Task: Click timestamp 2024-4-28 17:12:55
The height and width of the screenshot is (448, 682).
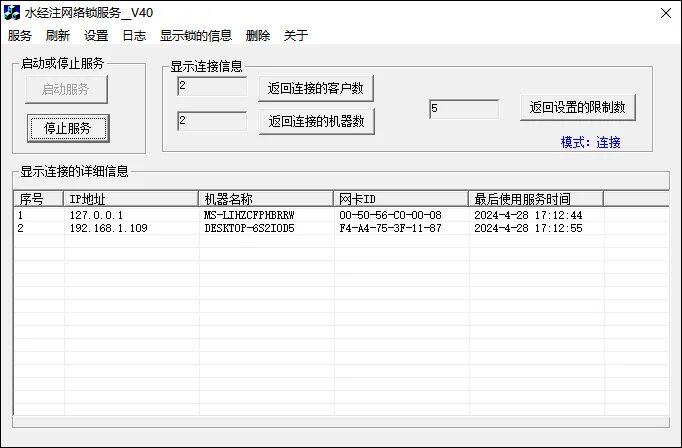Action: [x=528, y=228]
